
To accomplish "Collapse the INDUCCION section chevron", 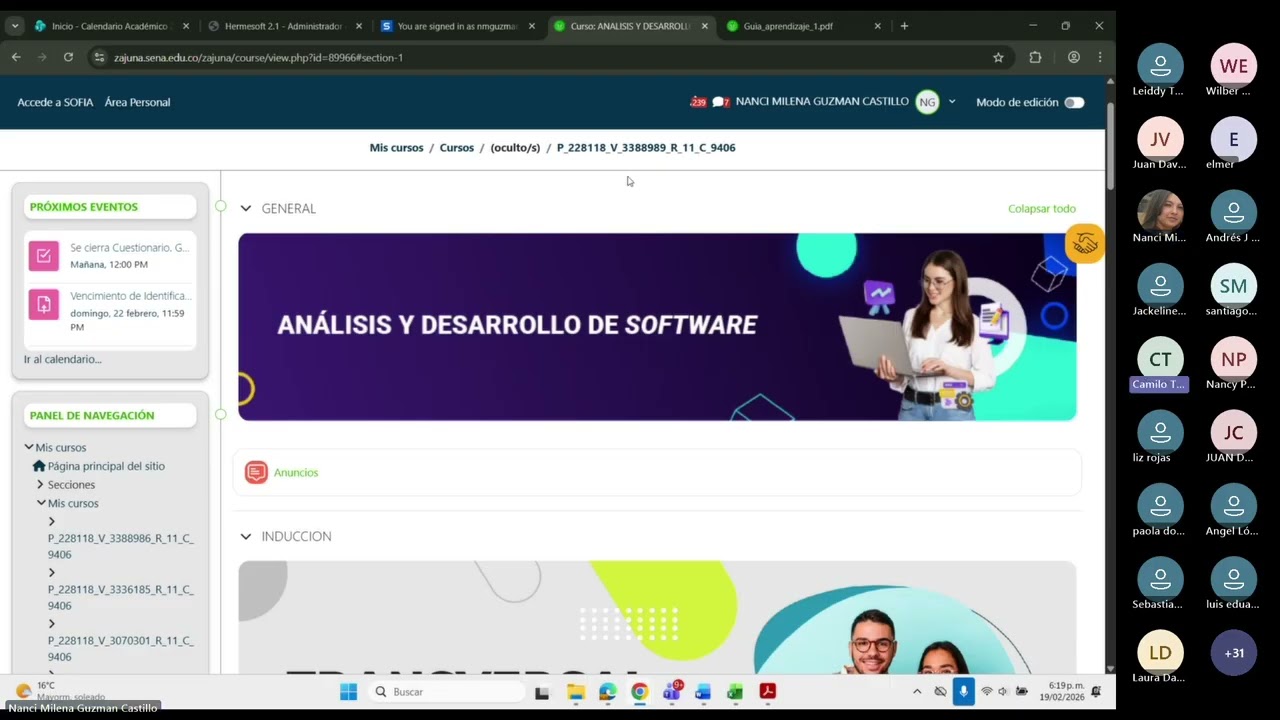I will click(246, 536).
